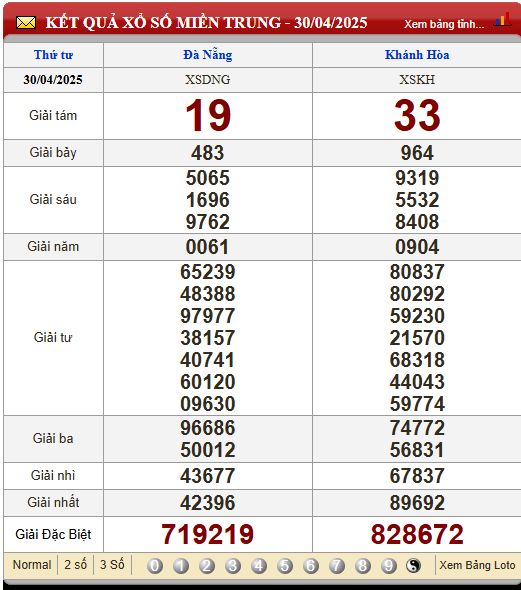Select the digit 0 ball filter
Screen dimensions: 521x590
click(x=155, y=566)
